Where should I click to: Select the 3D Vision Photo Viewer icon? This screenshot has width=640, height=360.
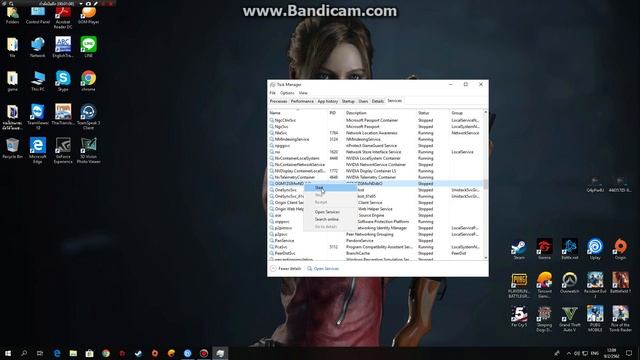click(88, 151)
